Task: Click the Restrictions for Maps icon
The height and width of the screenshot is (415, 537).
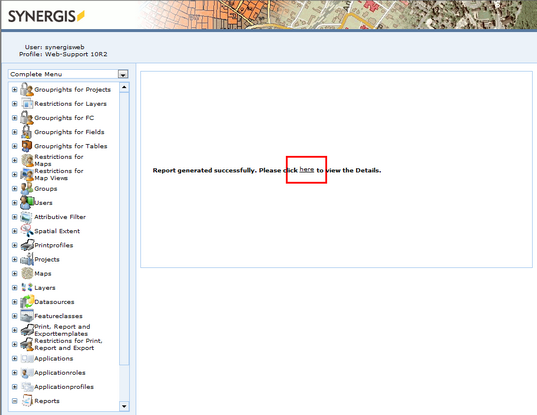Action: point(27,160)
